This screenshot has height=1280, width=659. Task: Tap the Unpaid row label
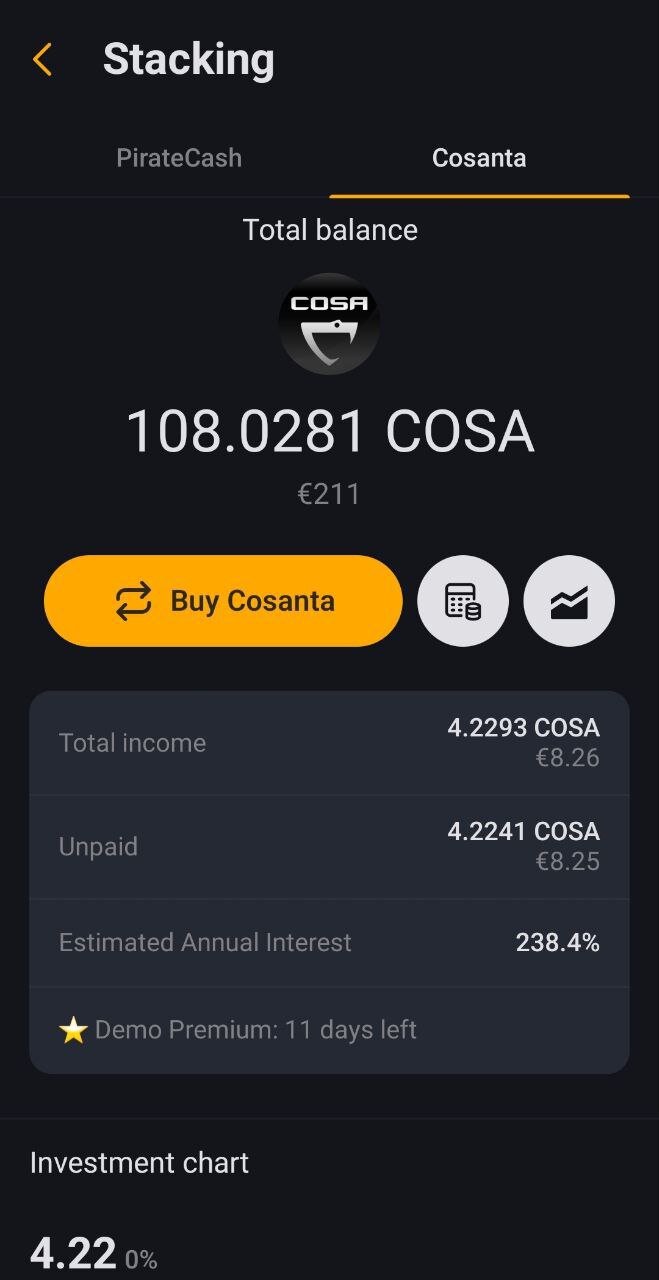pyautogui.click(x=98, y=847)
